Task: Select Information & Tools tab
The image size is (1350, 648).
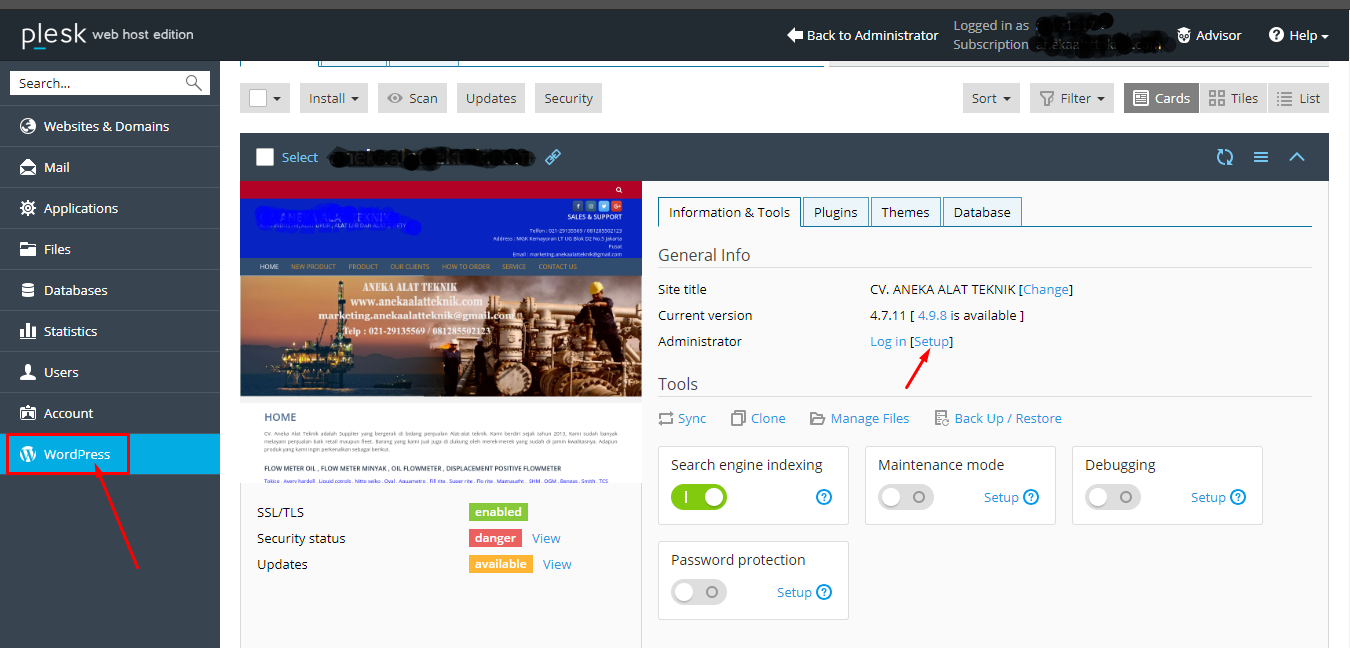Action: (x=729, y=212)
